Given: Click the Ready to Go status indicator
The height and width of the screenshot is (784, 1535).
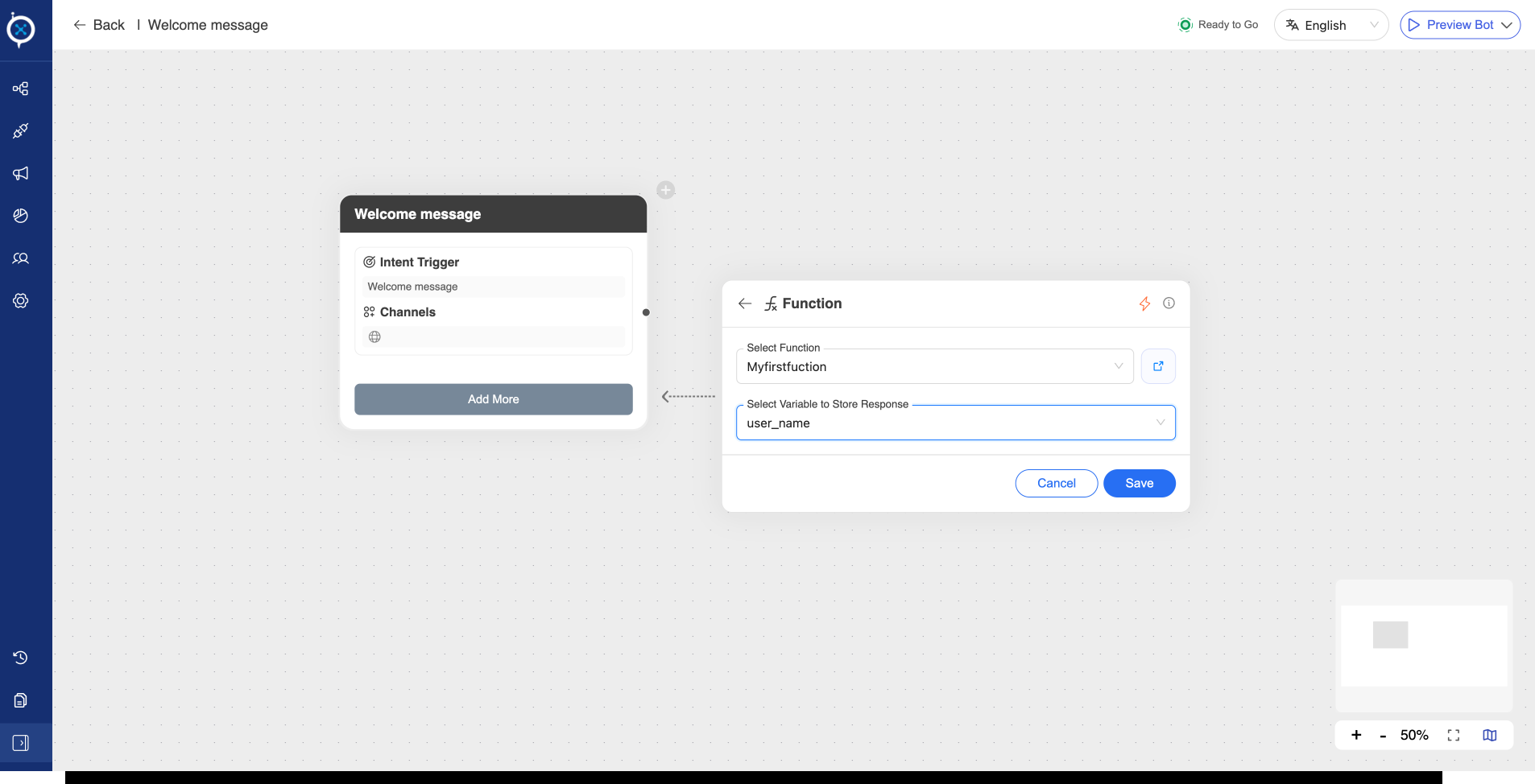Looking at the screenshot, I should pos(1218,25).
